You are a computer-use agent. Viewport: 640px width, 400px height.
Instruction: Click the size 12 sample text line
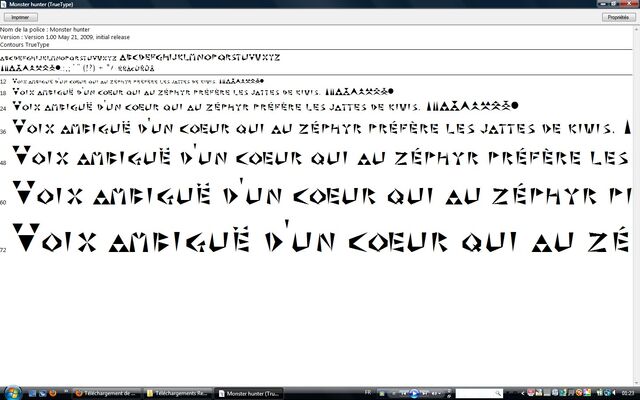click(138, 81)
